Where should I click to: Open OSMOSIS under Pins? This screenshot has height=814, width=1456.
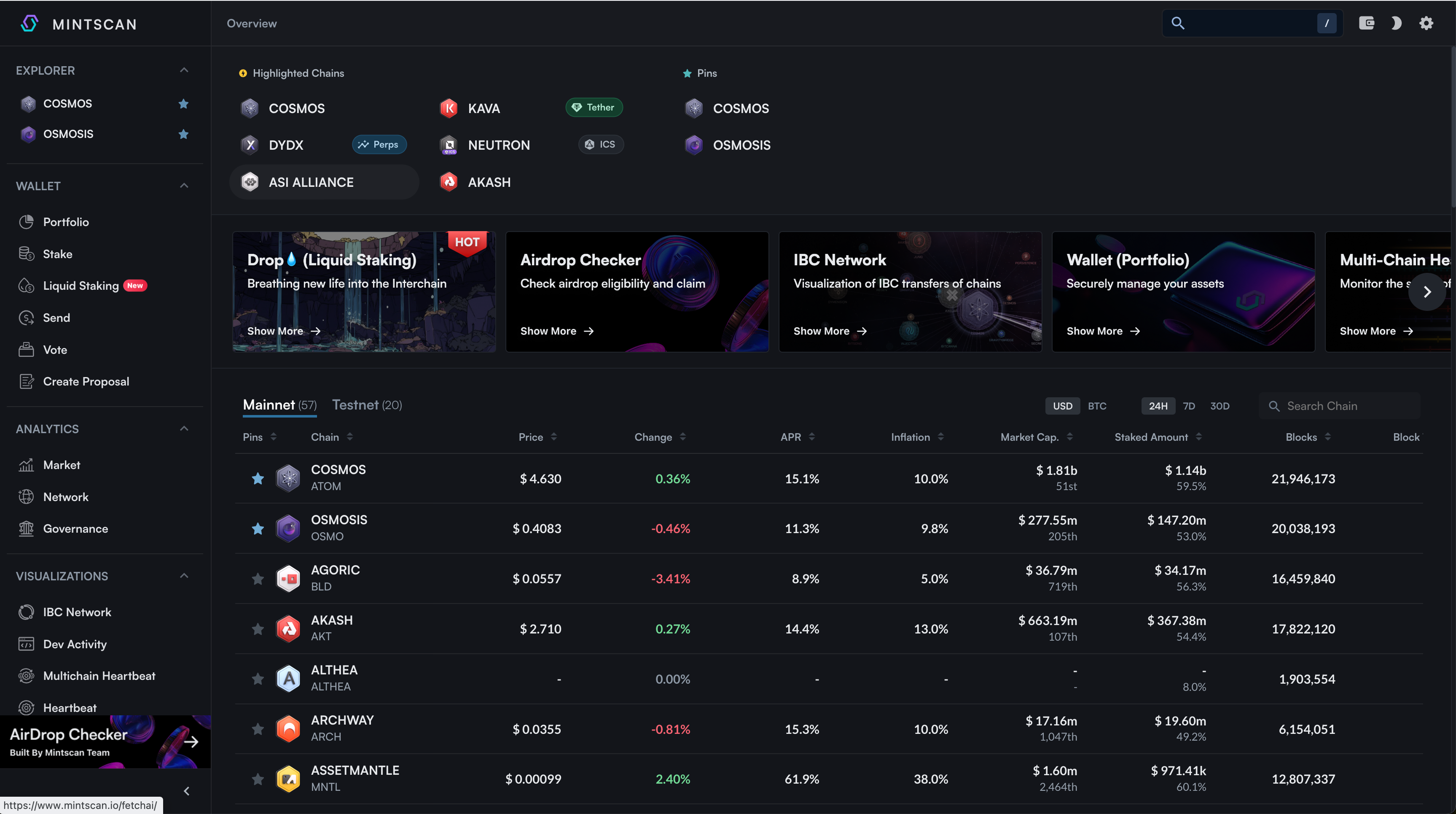[728, 145]
